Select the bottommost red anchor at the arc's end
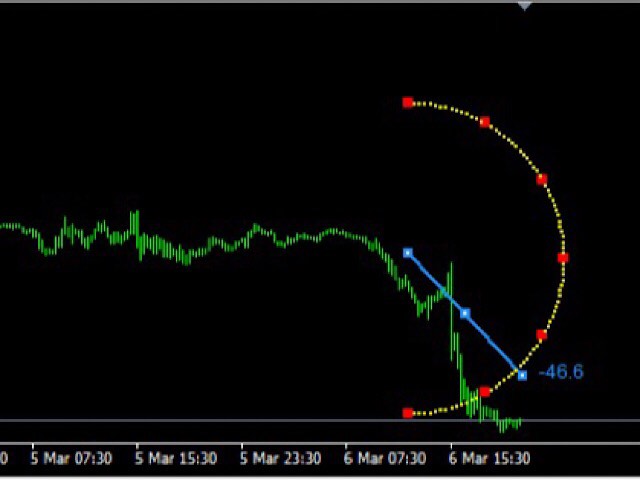The width and height of the screenshot is (640, 480). (408, 413)
